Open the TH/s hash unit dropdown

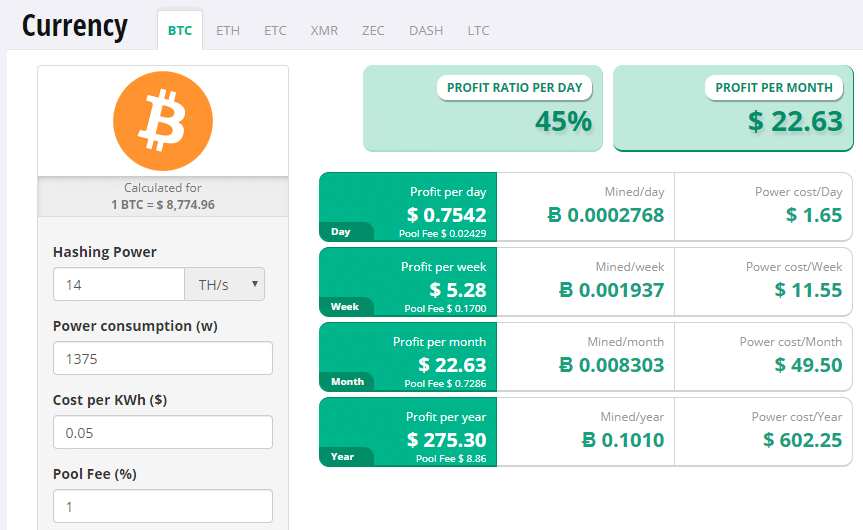[225, 285]
